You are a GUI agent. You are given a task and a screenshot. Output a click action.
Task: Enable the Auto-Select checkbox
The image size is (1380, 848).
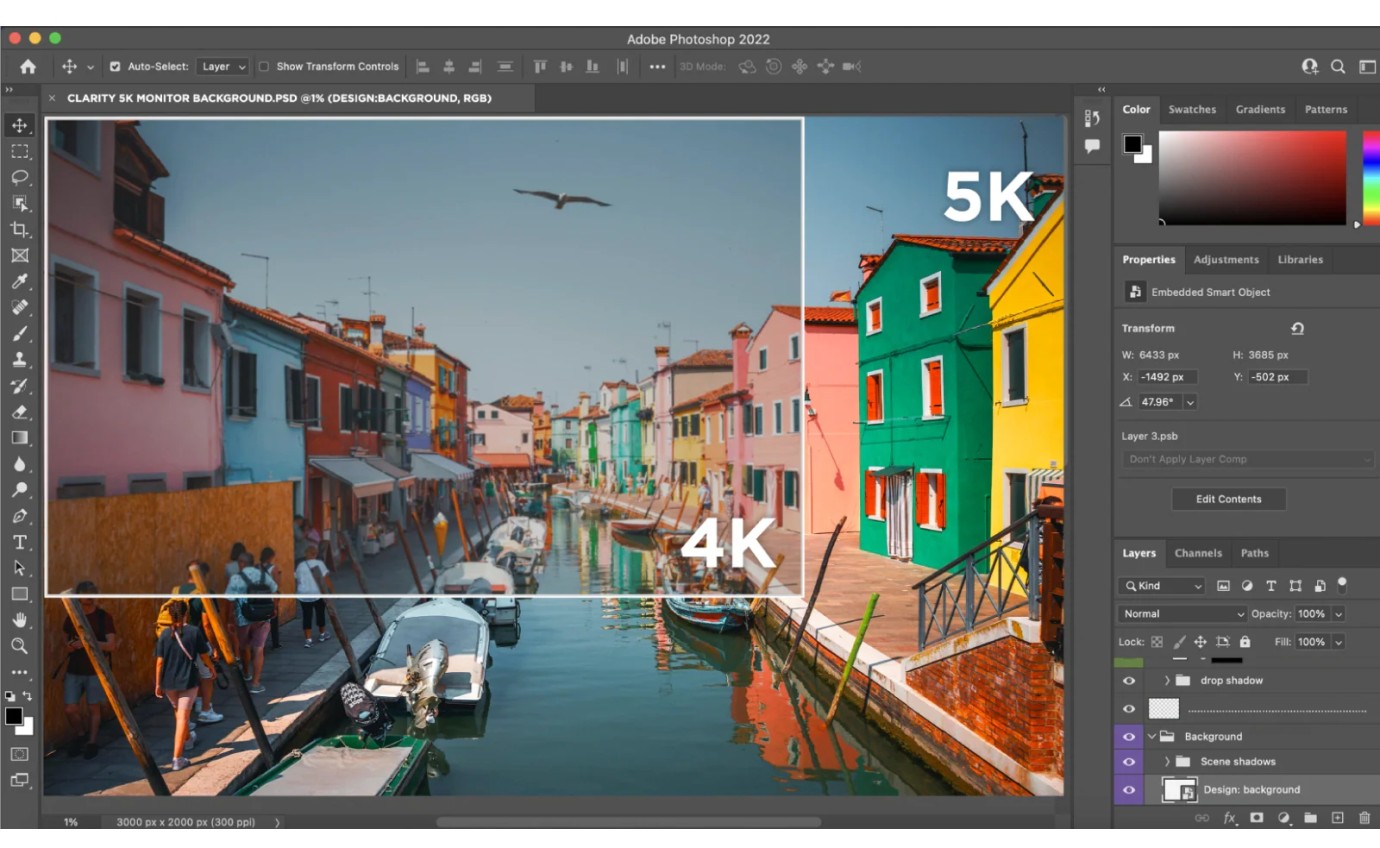pyautogui.click(x=113, y=66)
